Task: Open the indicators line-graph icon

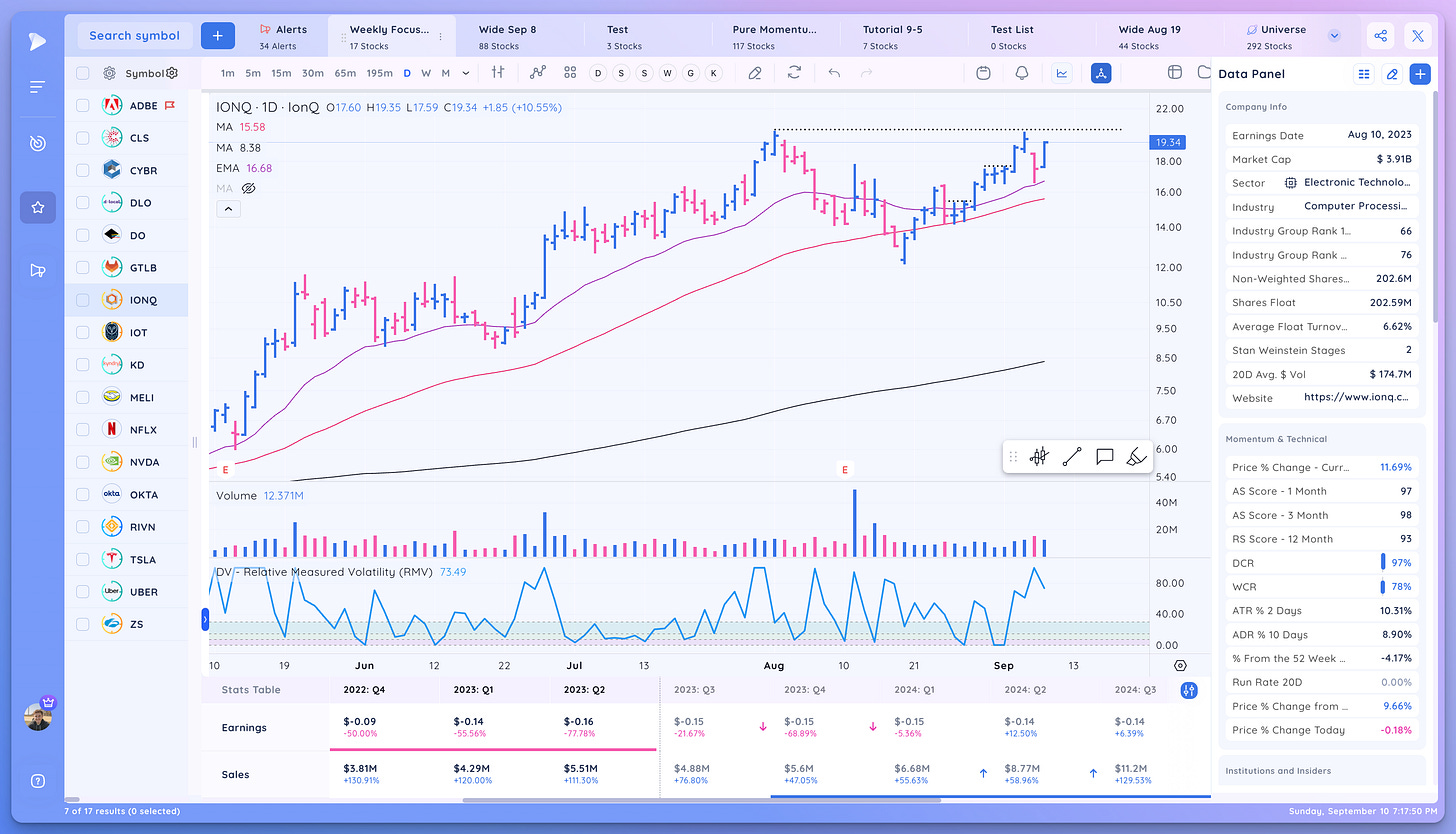Action: 538,73
